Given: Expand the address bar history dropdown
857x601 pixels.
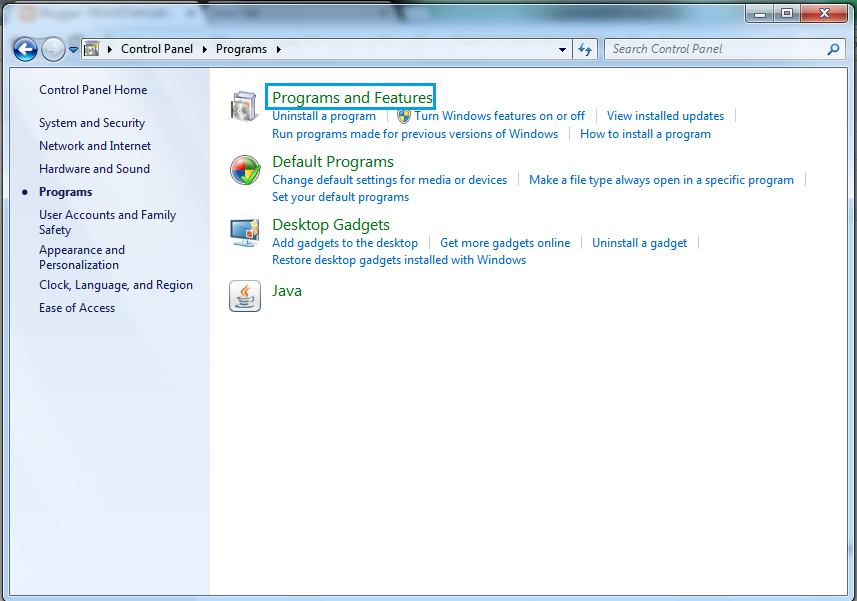Looking at the screenshot, I should coord(562,50).
